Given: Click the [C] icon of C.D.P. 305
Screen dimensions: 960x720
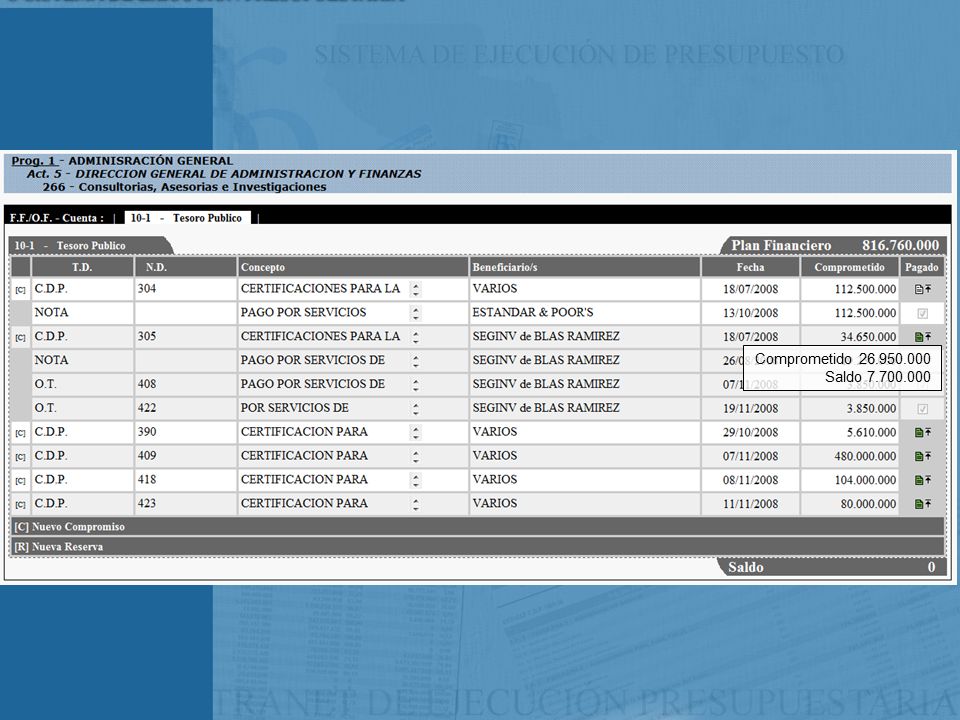Looking at the screenshot, I should click(x=20, y=337).
